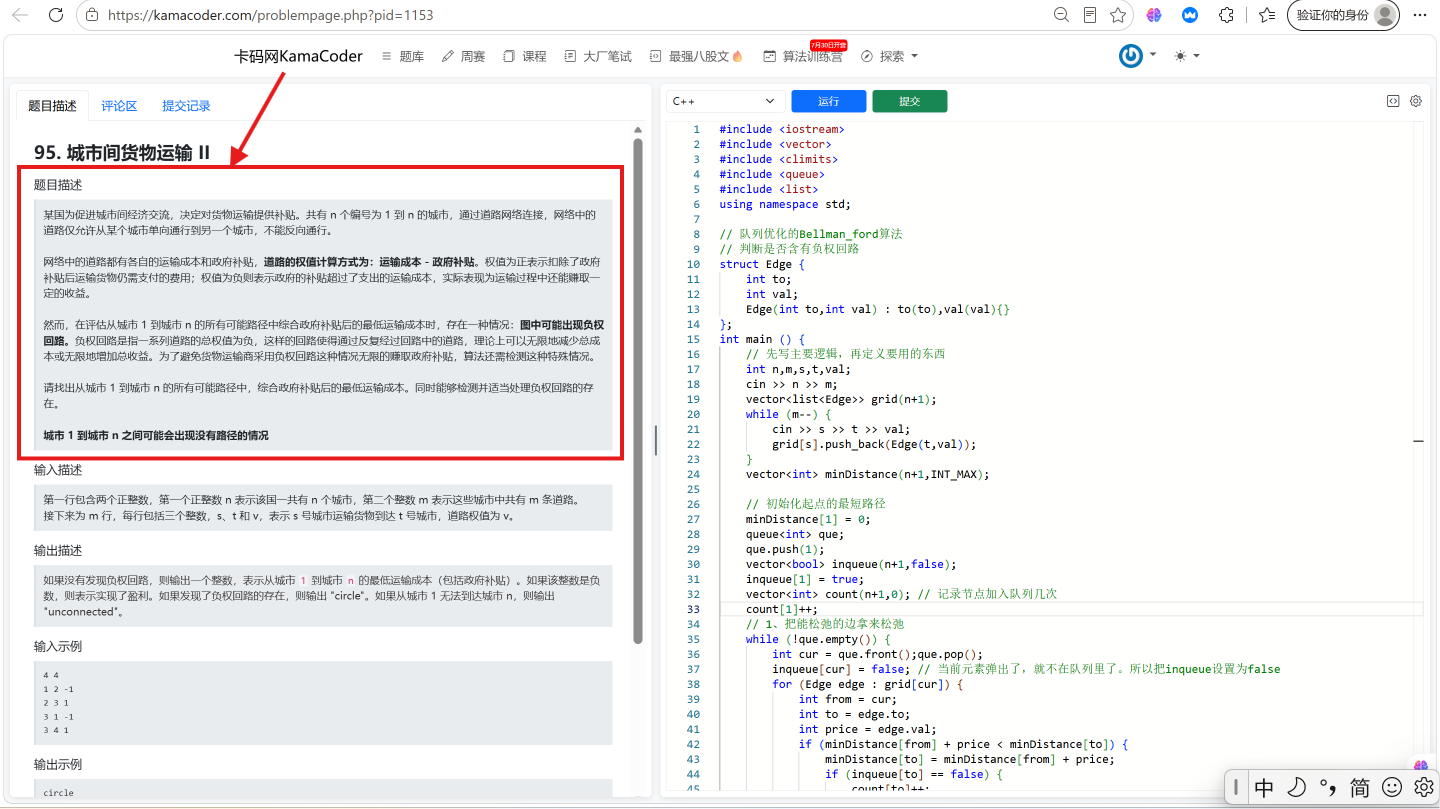Zoom out using the magnifier icon
Screen dimensions: 1440x809
pyautogui.click(x=1062, y=15)
